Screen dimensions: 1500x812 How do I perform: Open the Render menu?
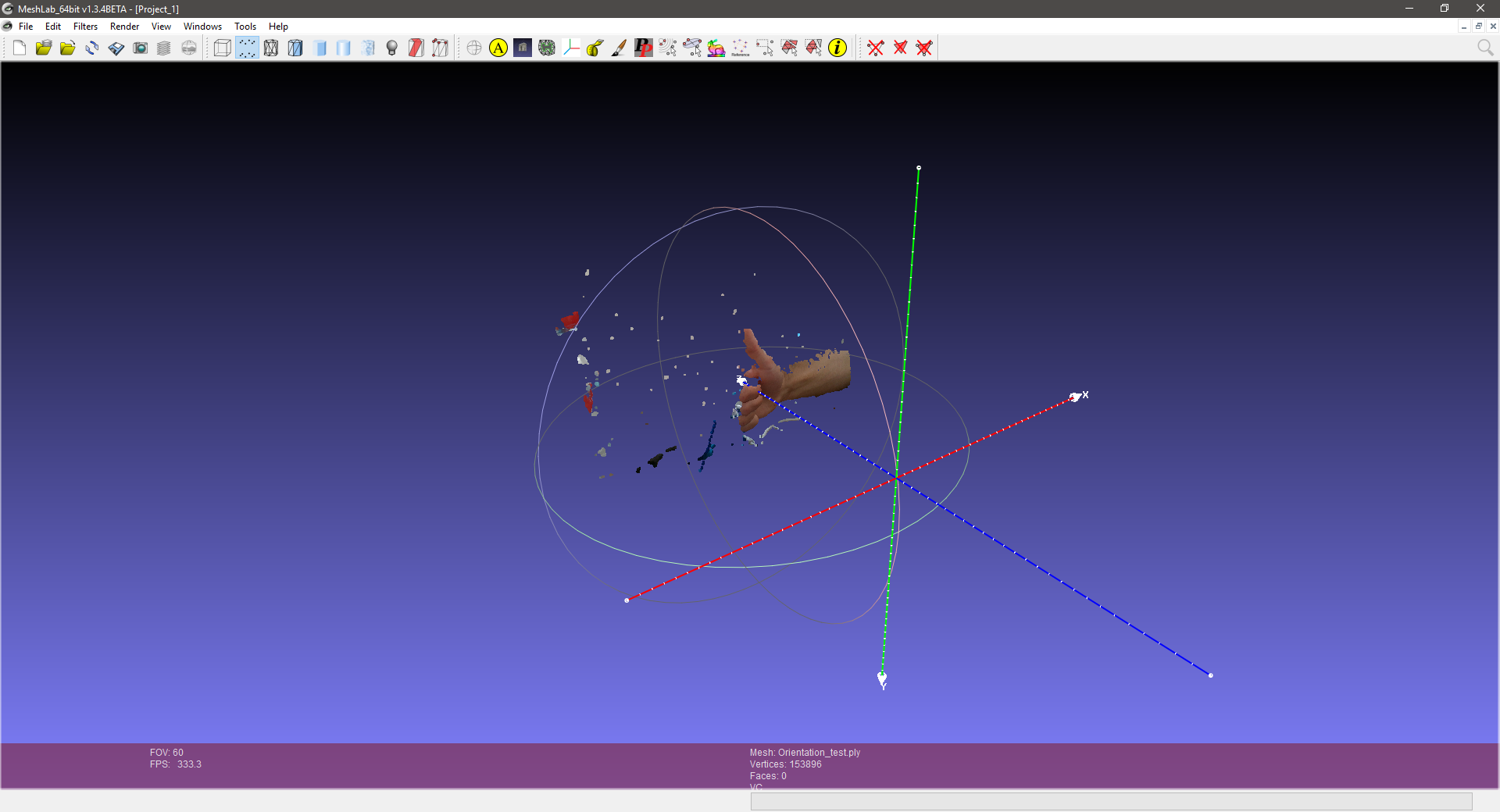pos(124,26)
